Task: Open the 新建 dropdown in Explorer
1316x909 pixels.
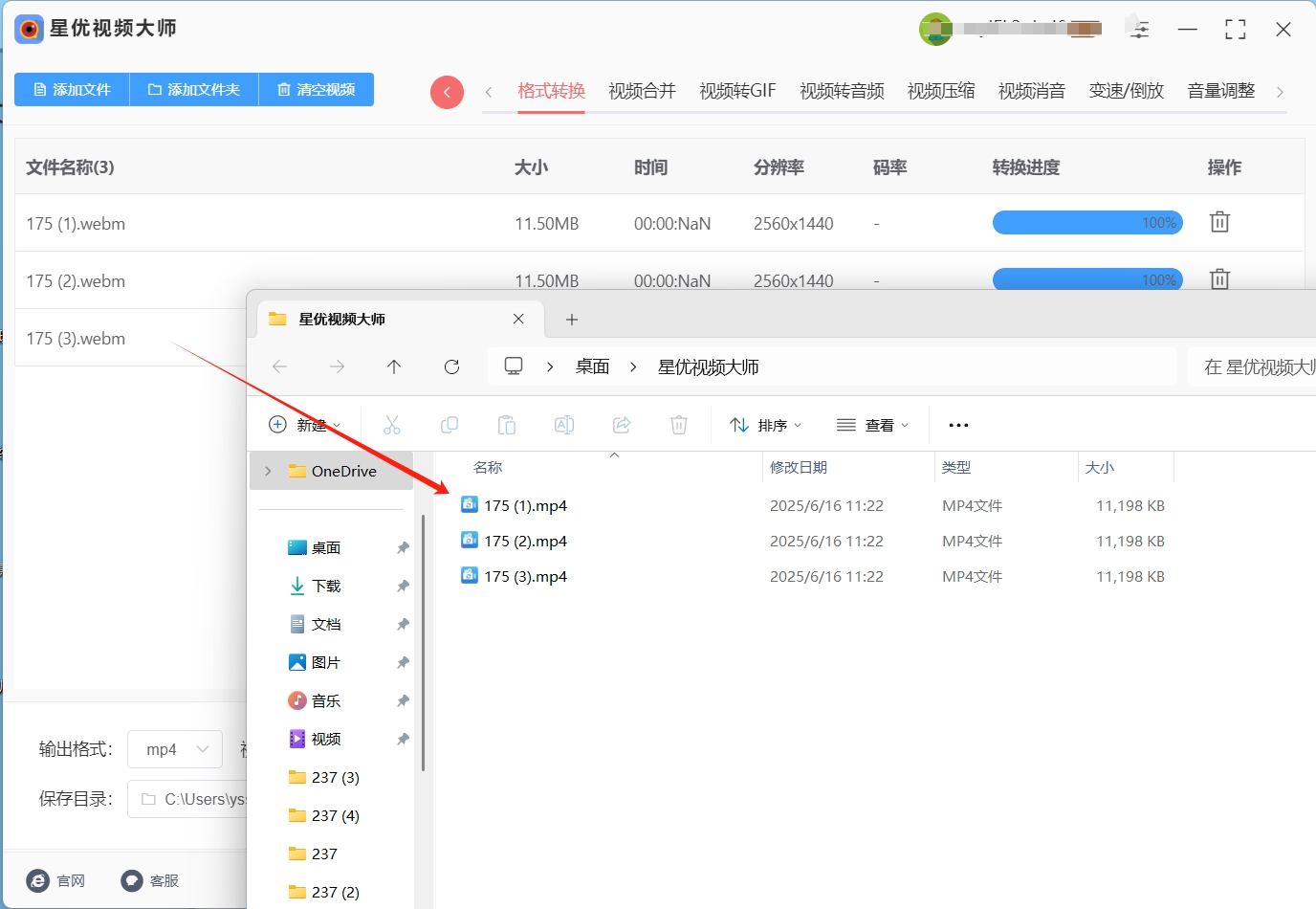Action: coord(305,425)
